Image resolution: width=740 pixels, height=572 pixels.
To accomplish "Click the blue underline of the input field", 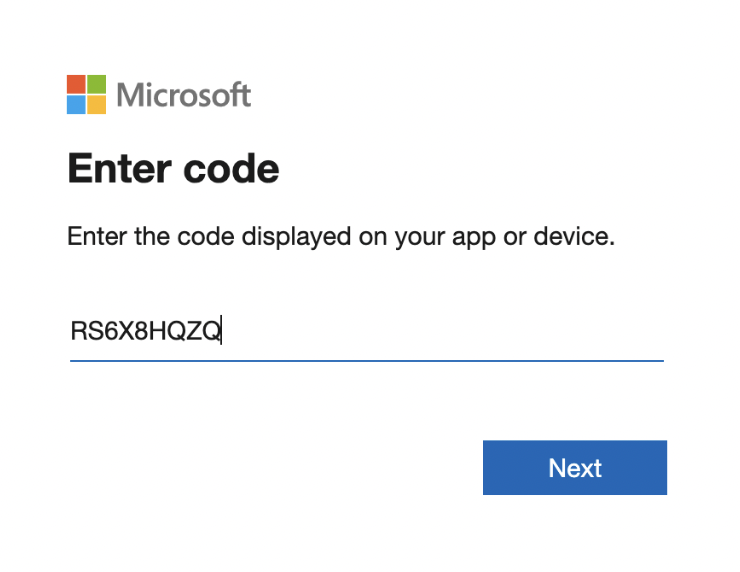I will click(x=367, y=361).
